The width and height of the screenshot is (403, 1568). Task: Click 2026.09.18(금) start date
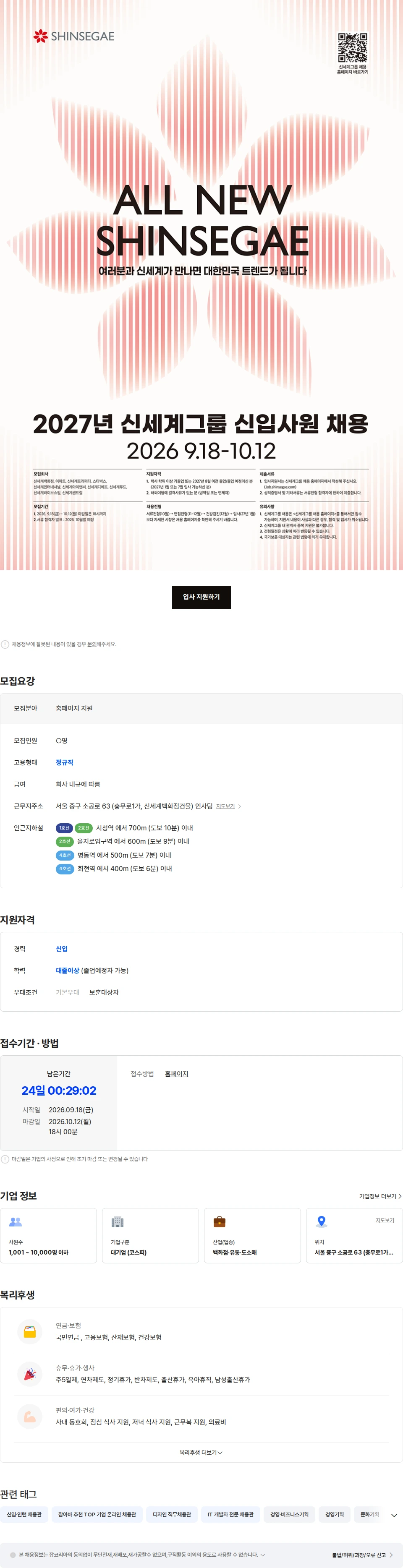71,1110
